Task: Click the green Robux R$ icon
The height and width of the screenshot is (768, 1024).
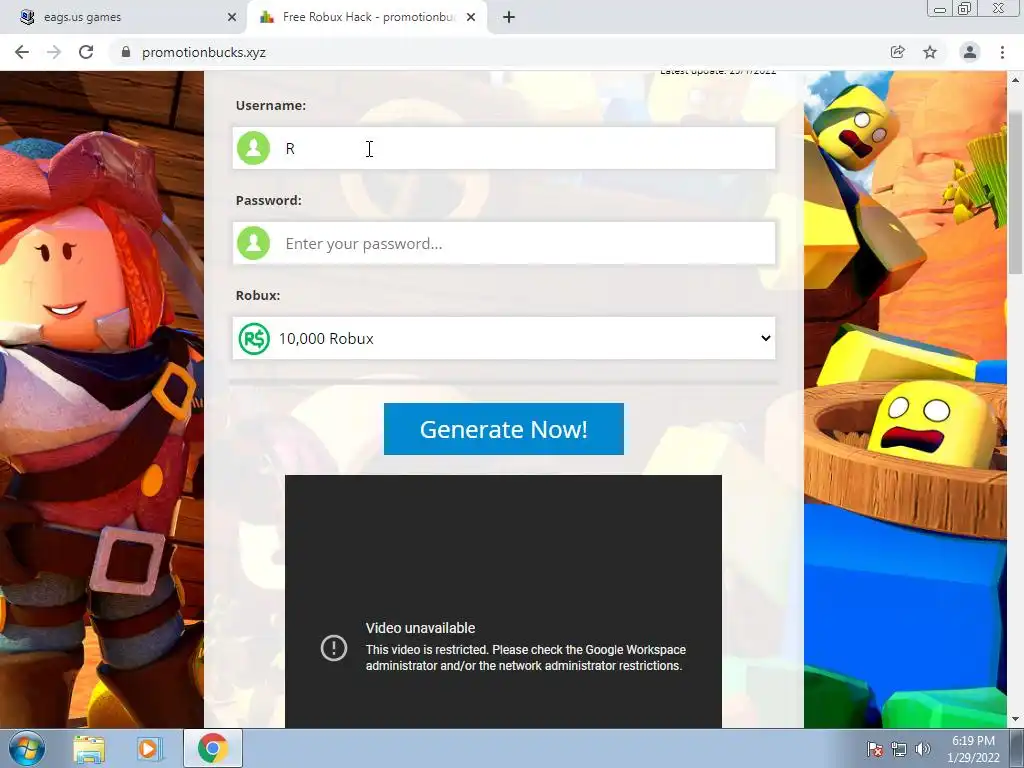Action: point(254,338)
